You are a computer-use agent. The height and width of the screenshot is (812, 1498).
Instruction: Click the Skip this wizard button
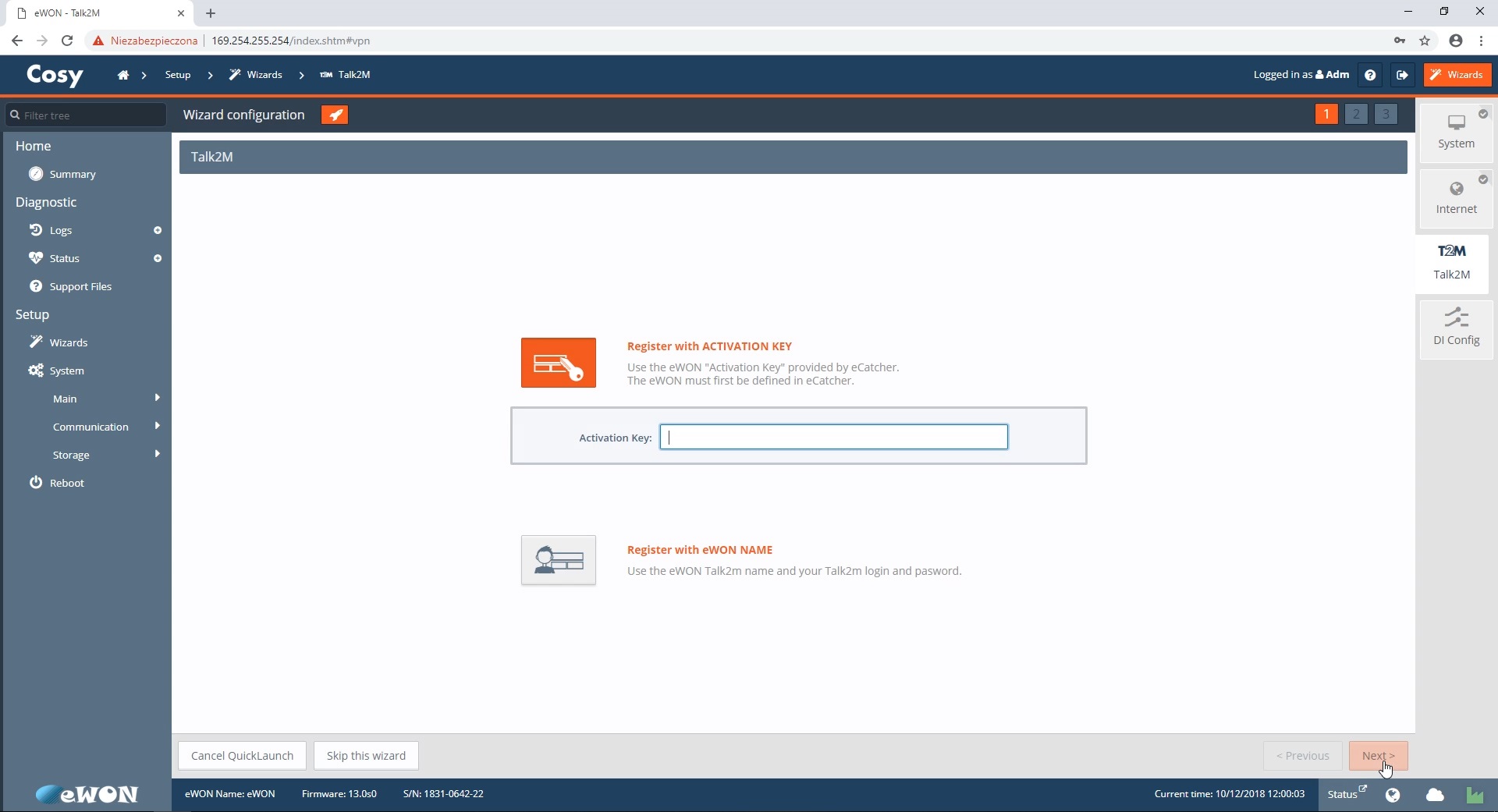pos(366,755)
